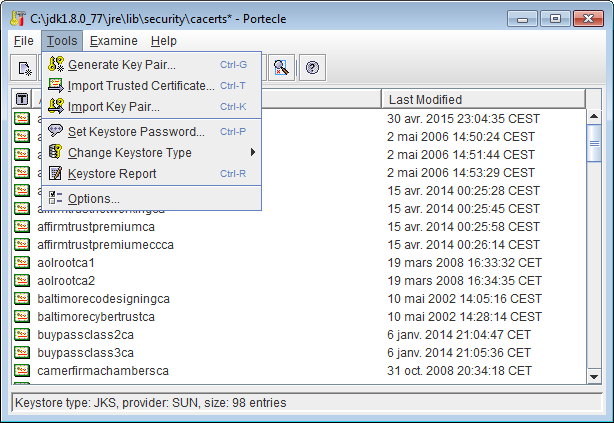This screenshot has height=423, width=614.
Task: Click the entry type column header icon
Action: [x=22, y=99]
